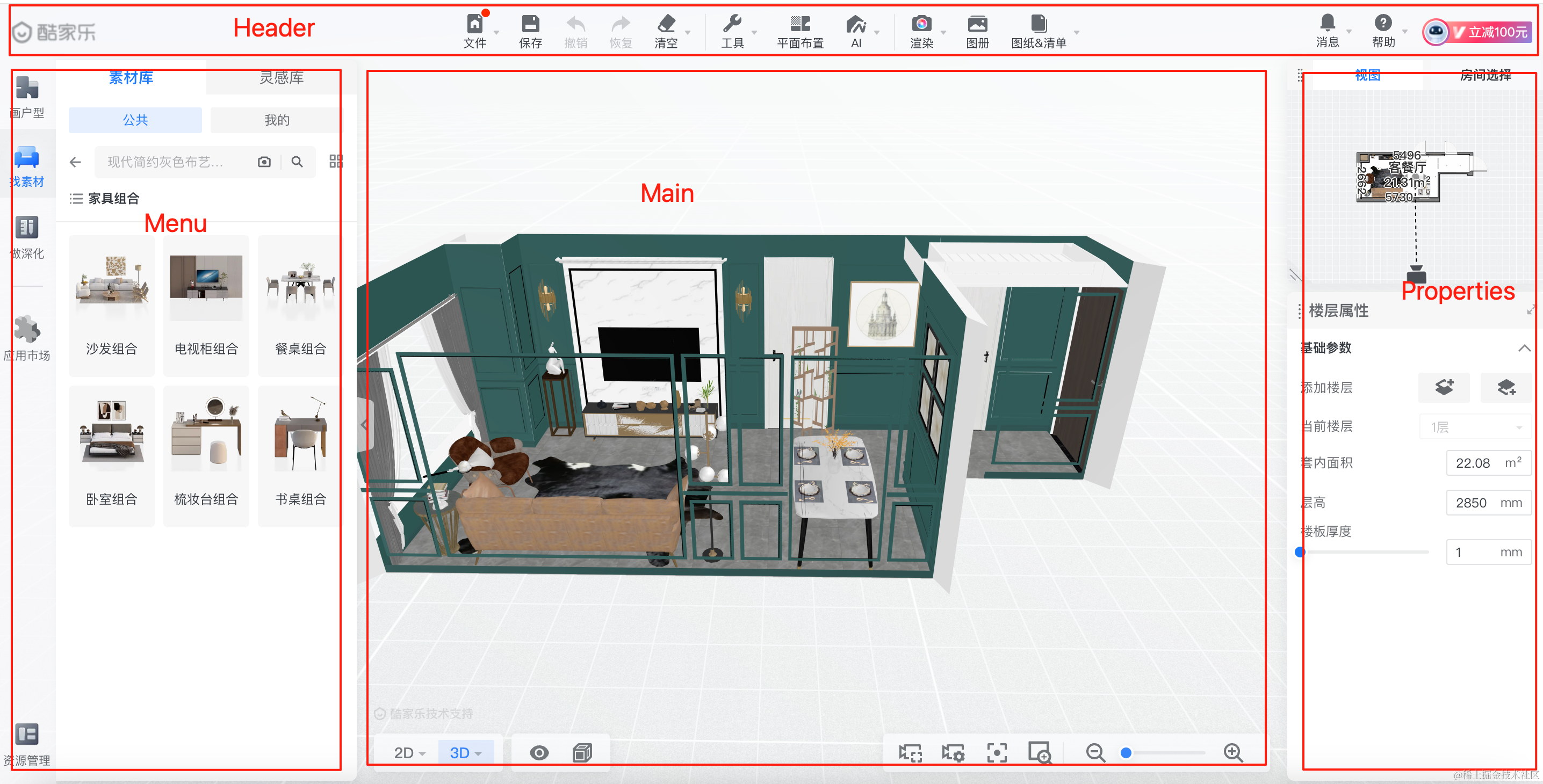Viewport: 1543px width, 784px height.
Task: Open the AI design tool
Action: (x=856, y=25)
